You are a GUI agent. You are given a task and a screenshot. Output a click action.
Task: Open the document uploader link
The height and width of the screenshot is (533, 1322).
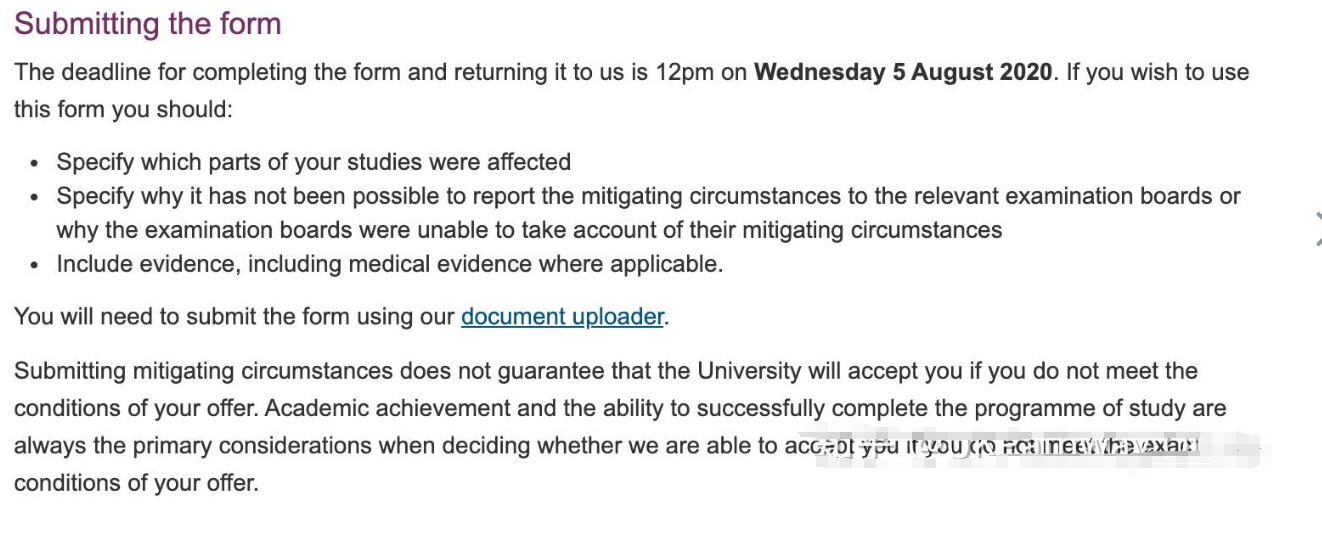click(x=562, y=317)
